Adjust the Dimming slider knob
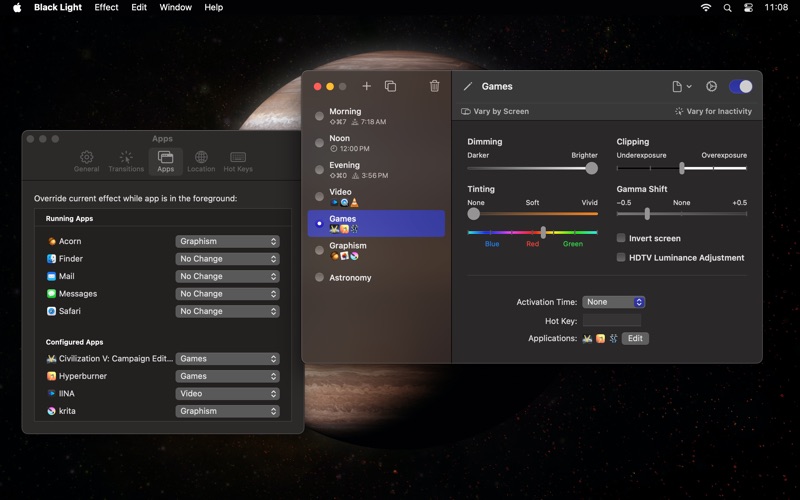 coord(591,168)
